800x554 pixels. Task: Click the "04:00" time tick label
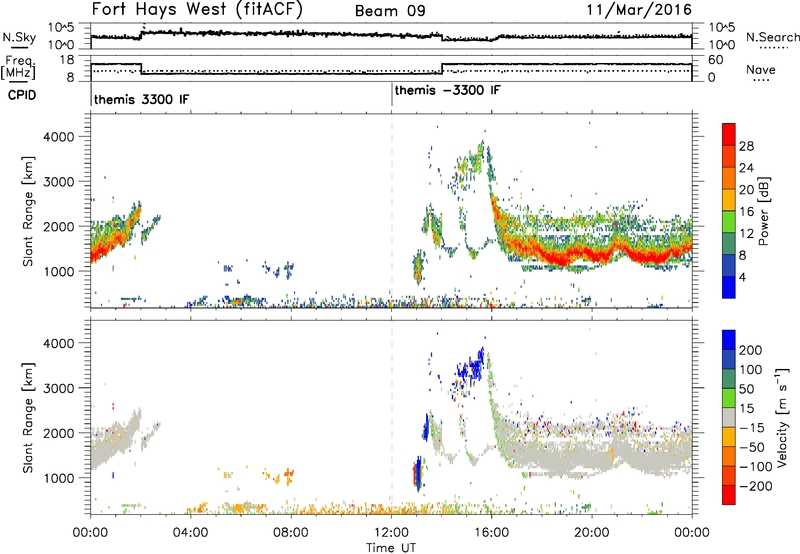(x=190, y=533)
